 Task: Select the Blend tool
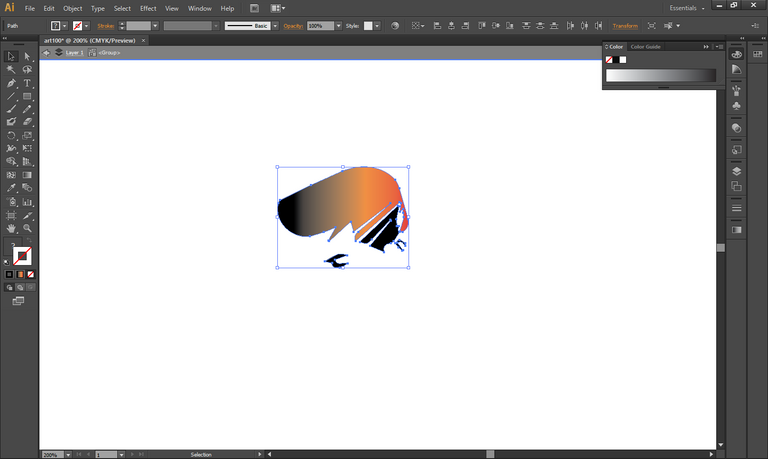[x=27, y=188]
